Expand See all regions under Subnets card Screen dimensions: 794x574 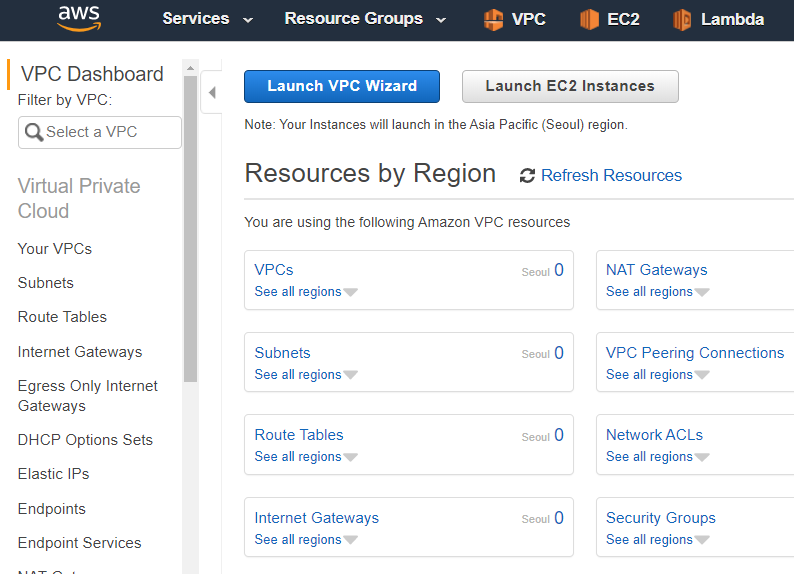tap(306, 375)
